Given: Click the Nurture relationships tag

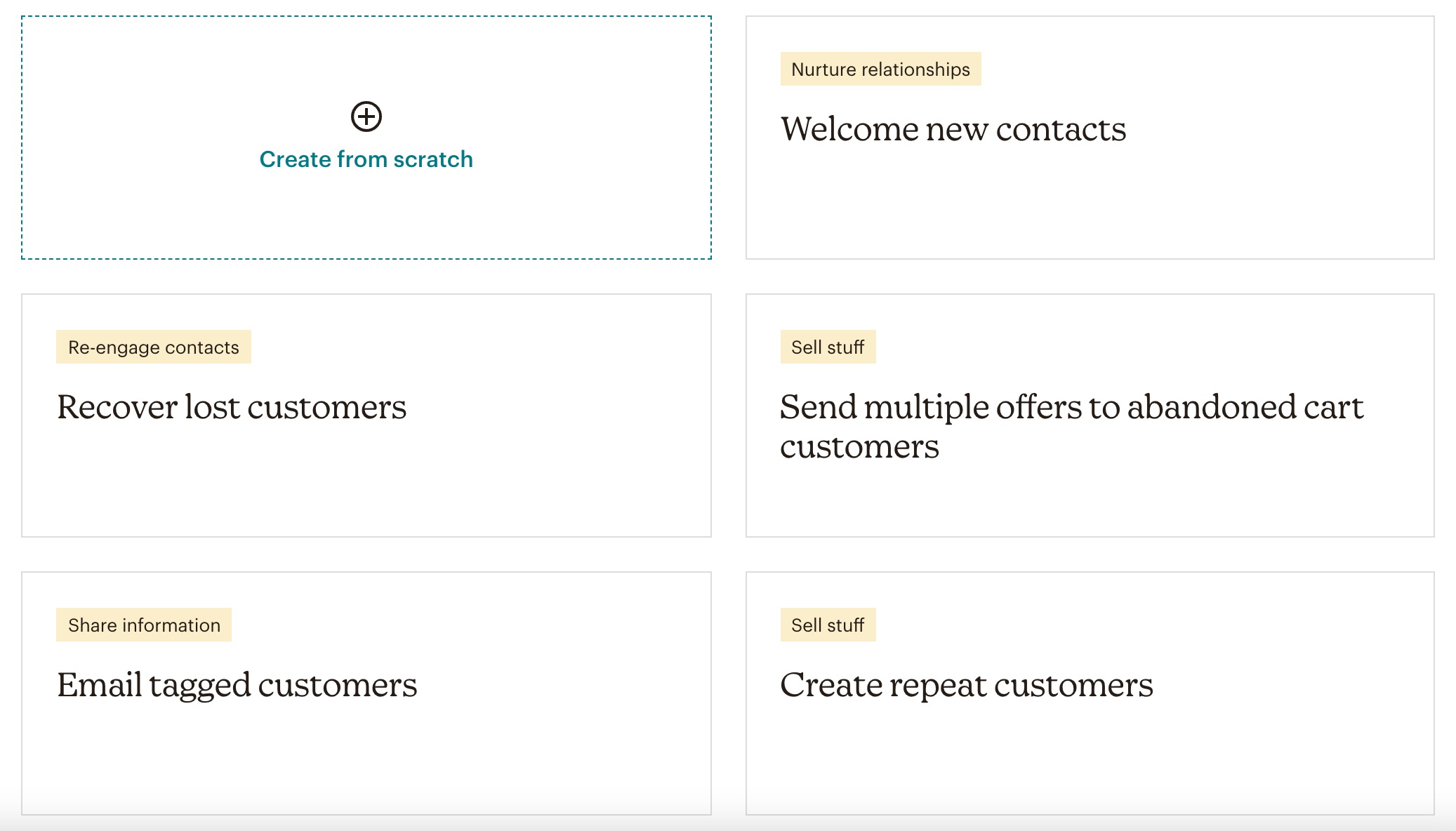Looking at the screenshot, I should click(880, 69).
